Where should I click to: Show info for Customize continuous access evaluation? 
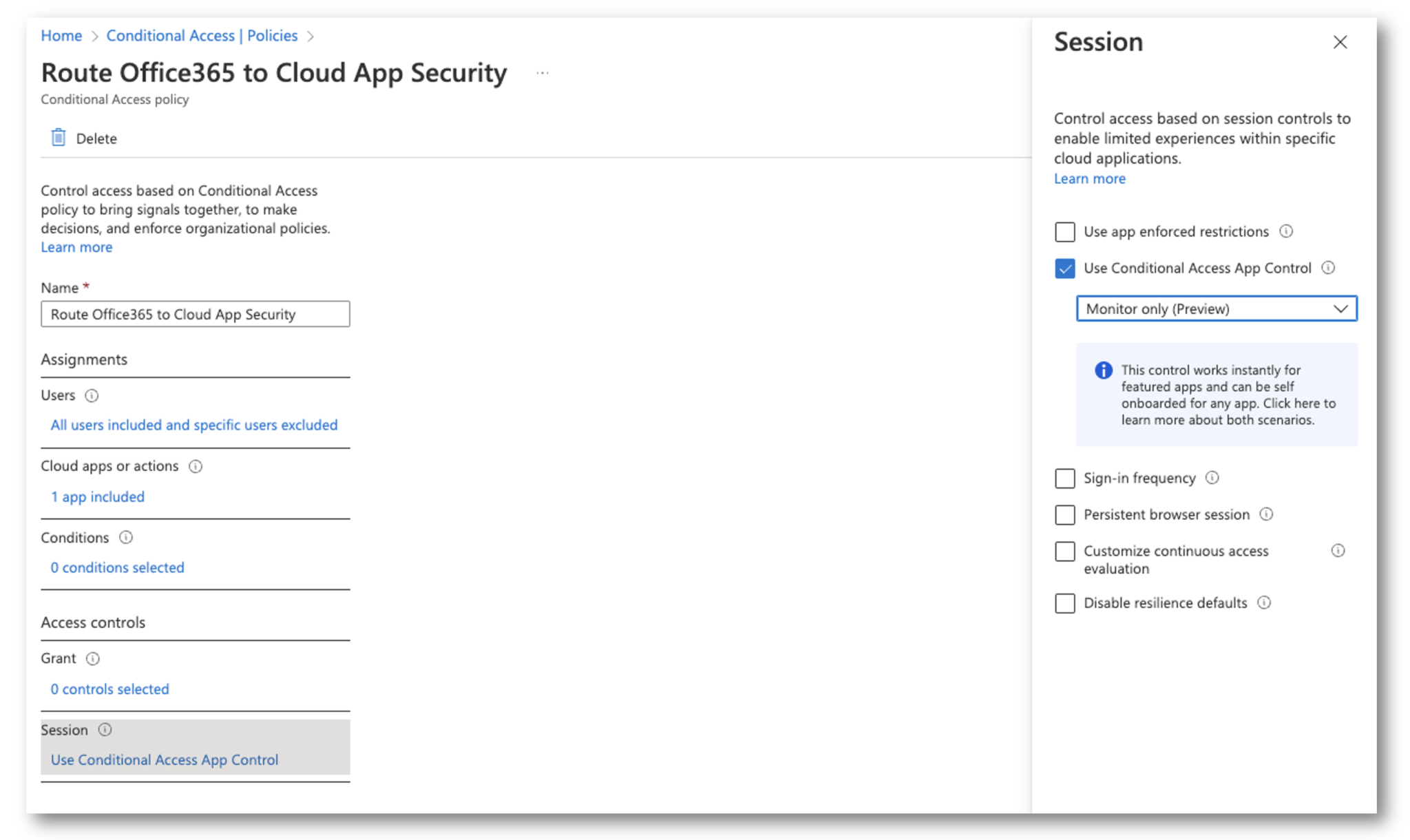[1338, 551]
